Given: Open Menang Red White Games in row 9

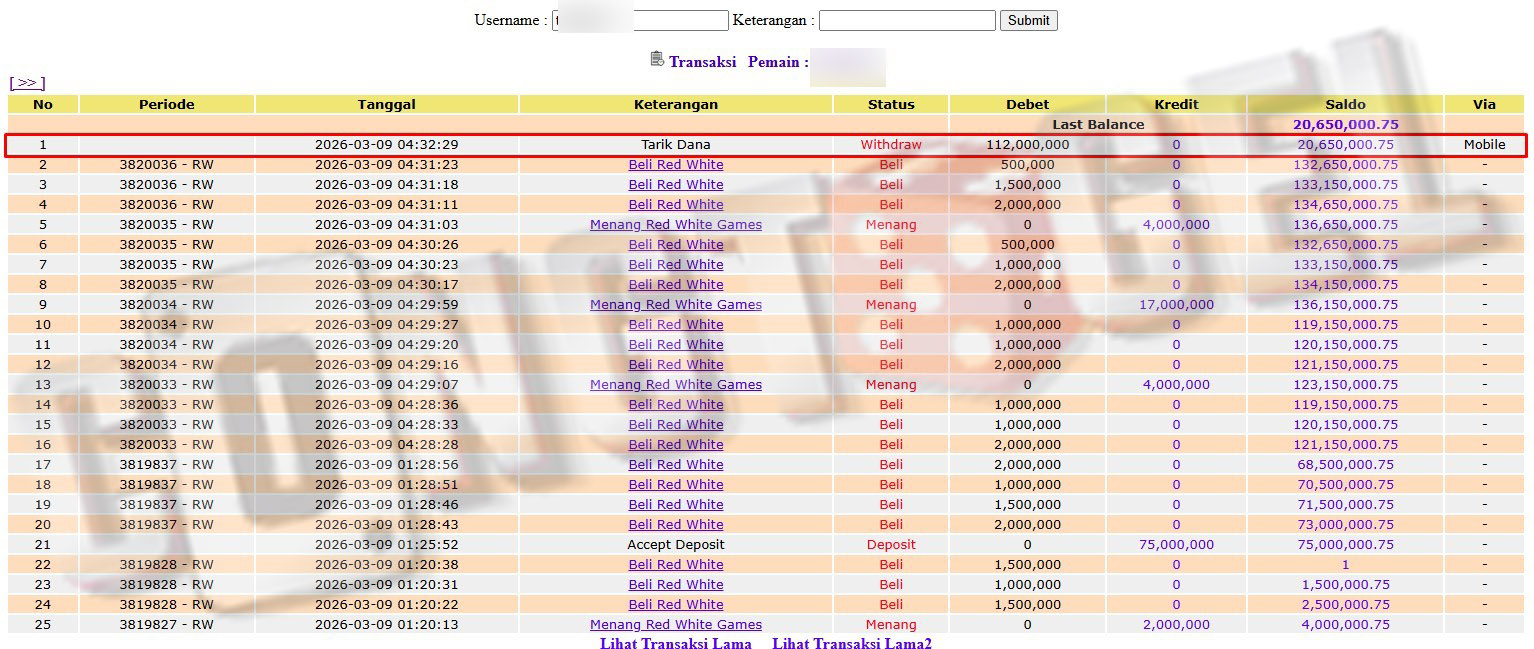Looking at the screenshot, I should (675, 304).
